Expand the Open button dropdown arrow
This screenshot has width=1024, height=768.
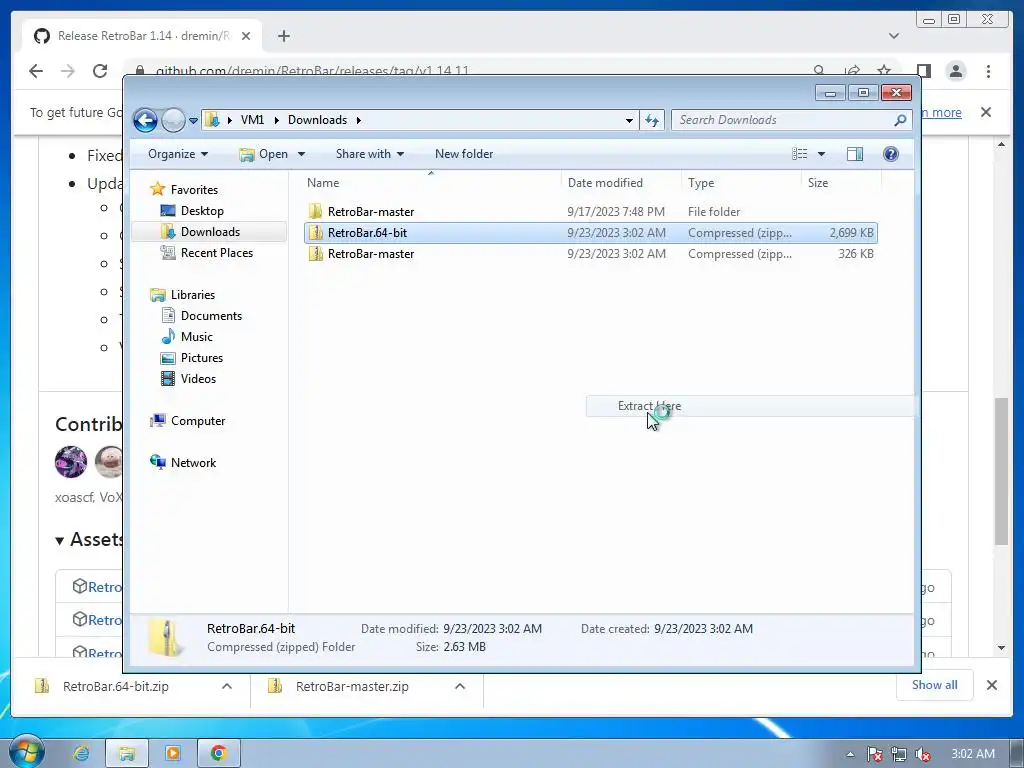click(301, 154)
